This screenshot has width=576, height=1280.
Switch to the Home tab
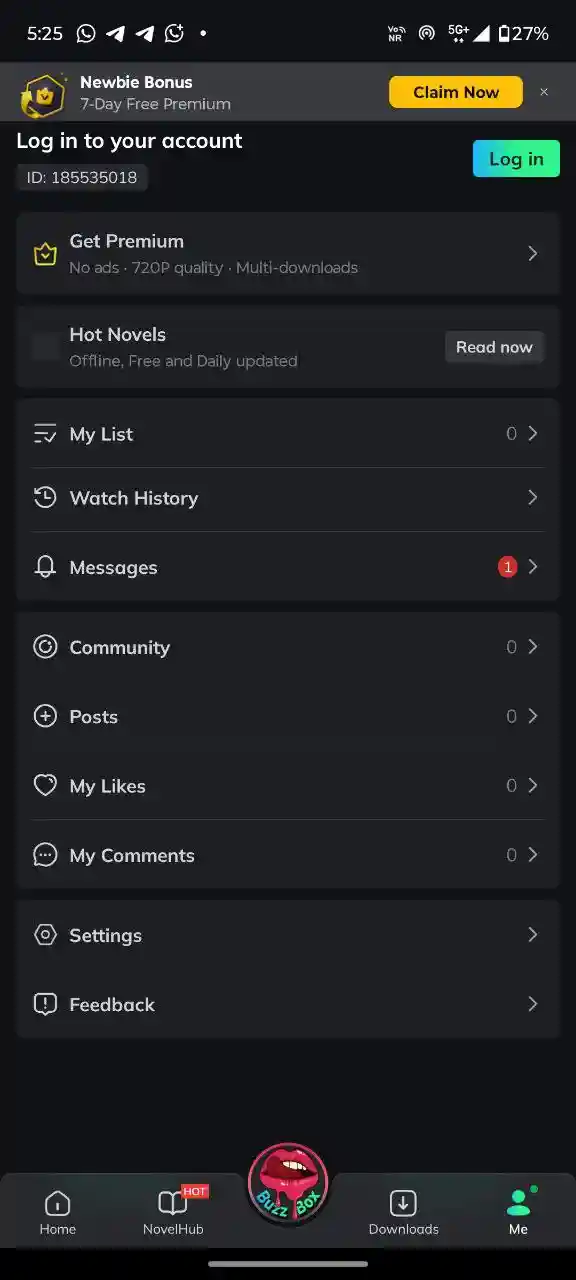pyautogui.click(x=58, y=1213)
